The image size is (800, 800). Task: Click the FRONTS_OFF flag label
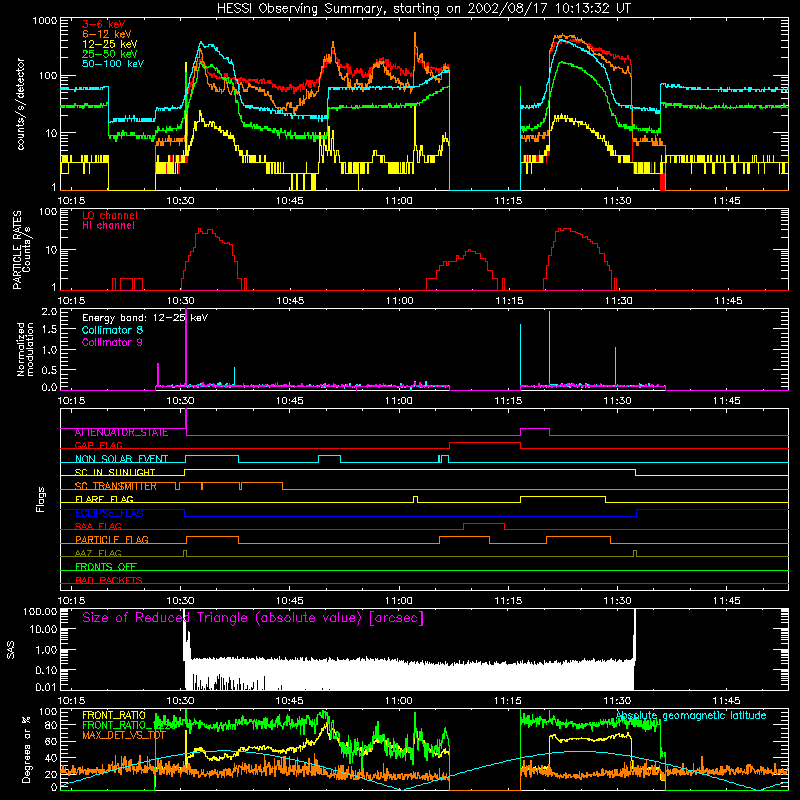[106, 567]
